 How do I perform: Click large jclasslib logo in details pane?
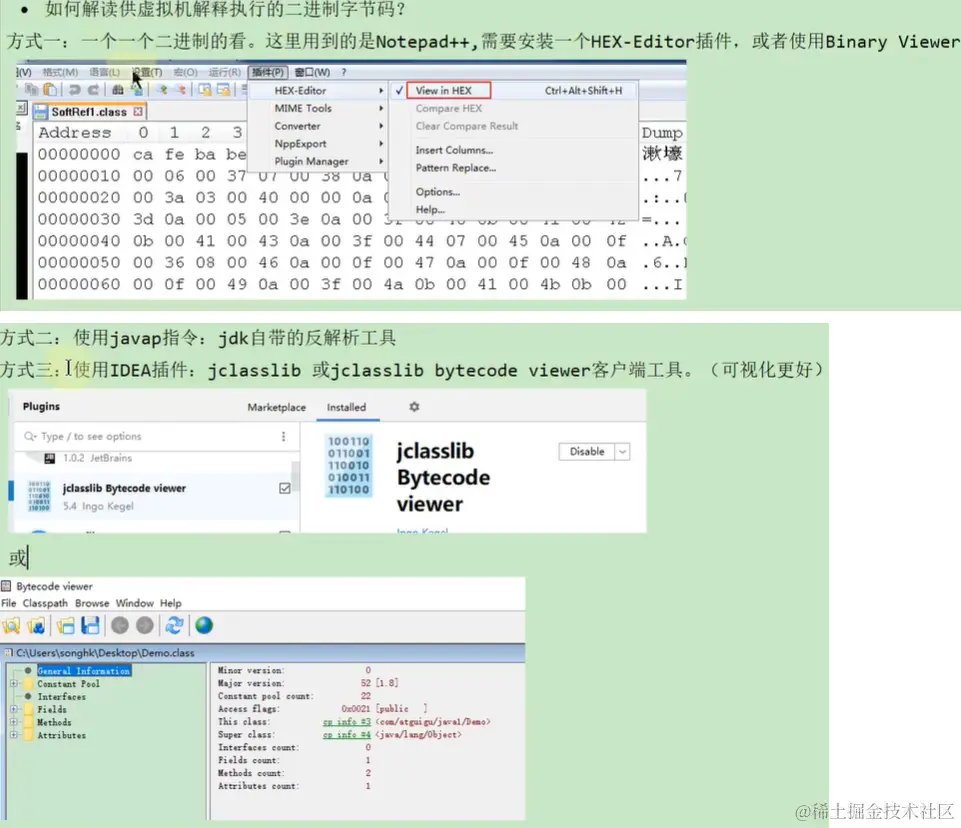click(x=348, y=465)
